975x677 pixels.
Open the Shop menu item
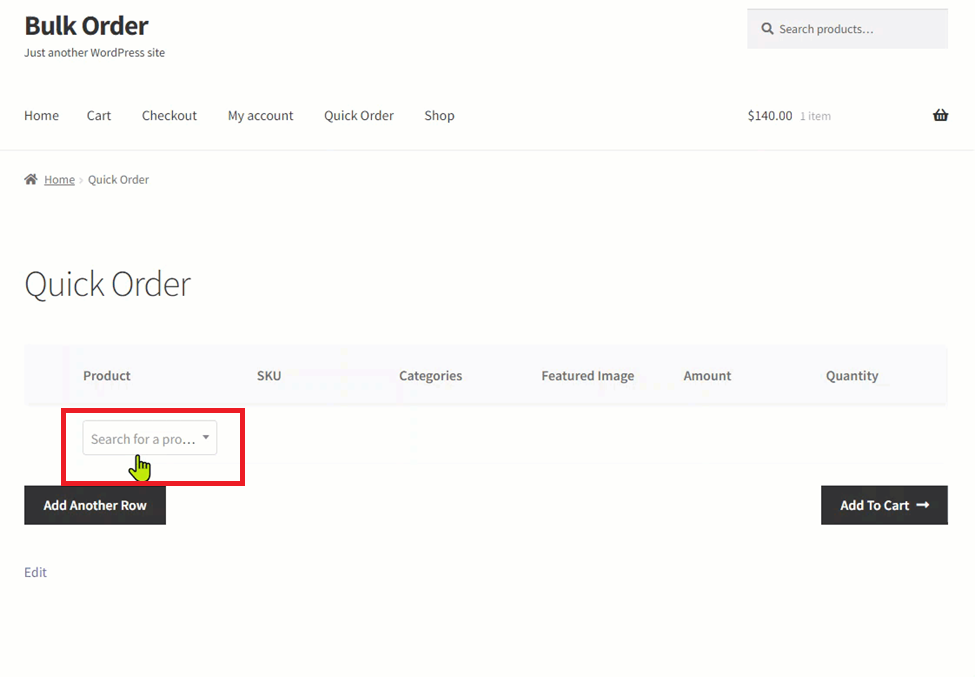point(440,116)
